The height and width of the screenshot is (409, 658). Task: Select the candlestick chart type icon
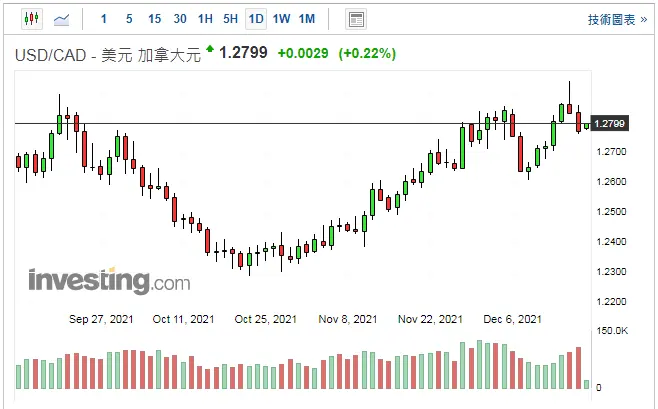coord(31,19)
